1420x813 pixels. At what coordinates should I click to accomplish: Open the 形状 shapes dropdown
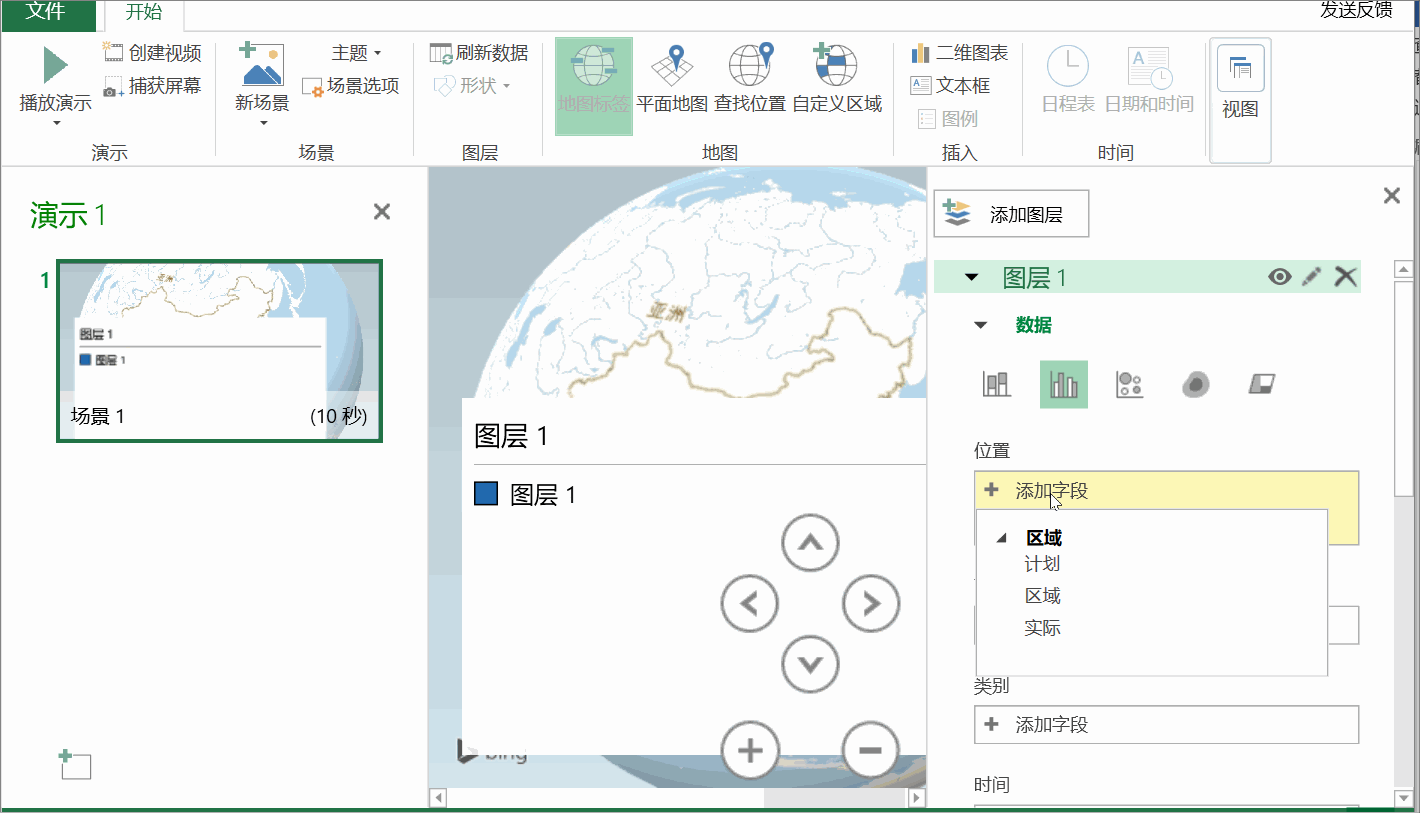tap(472, 86)
